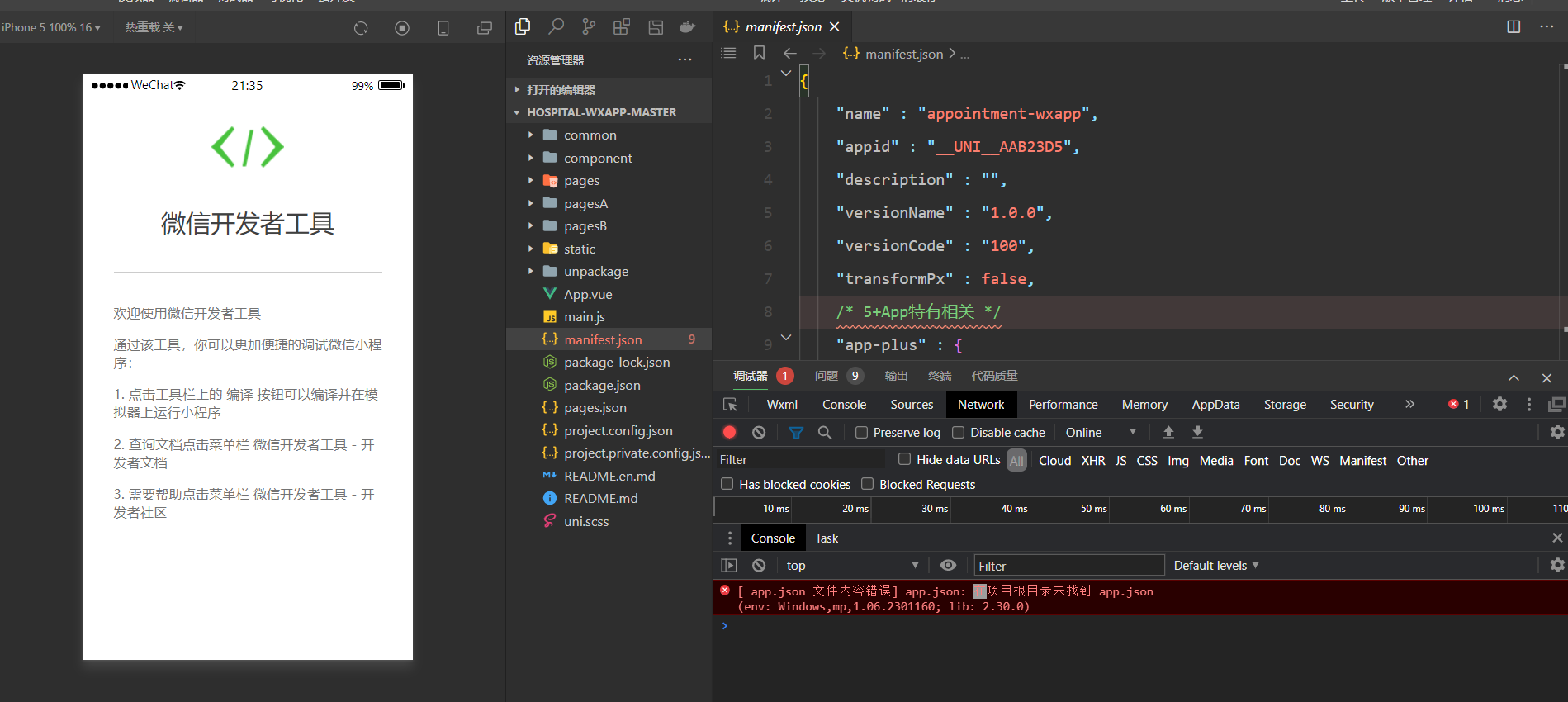
Task: Open the 终端 terminal panel tab
Action: [x=940, y=376]
